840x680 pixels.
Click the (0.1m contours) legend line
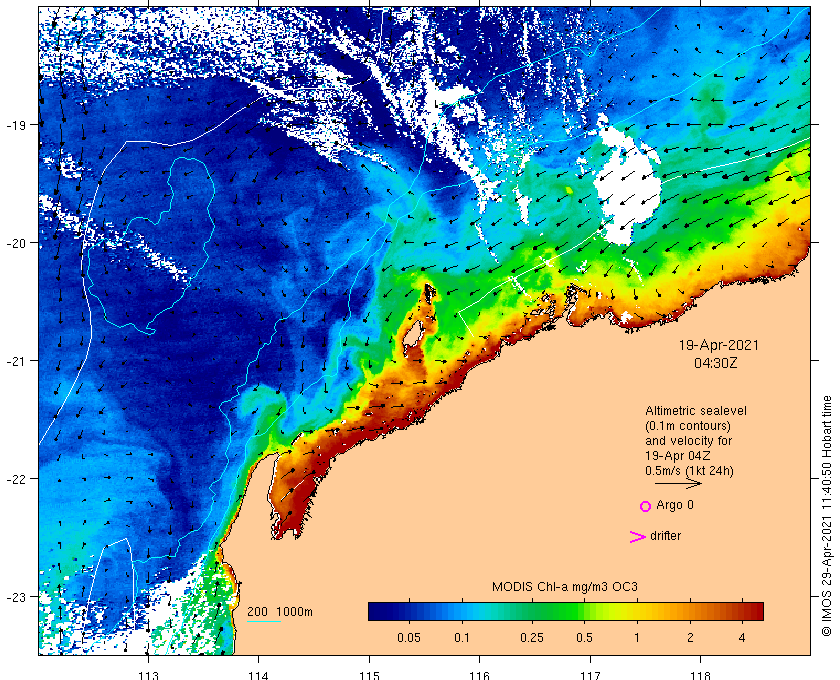click(x=688, y=426)
